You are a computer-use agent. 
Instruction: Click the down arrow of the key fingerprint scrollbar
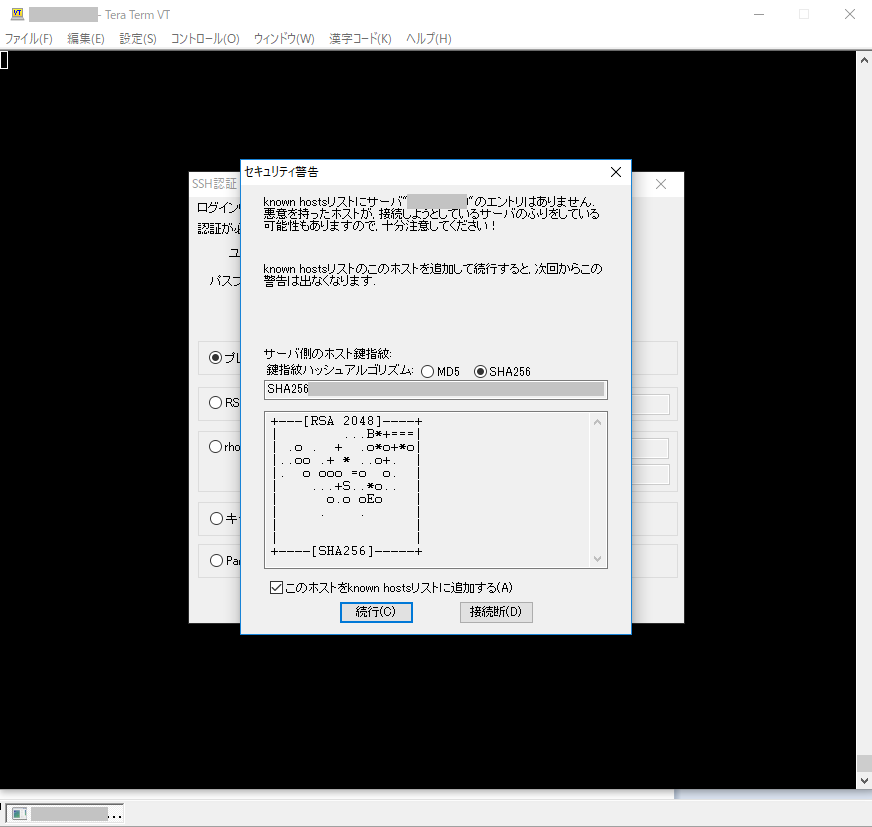(597, 559)
